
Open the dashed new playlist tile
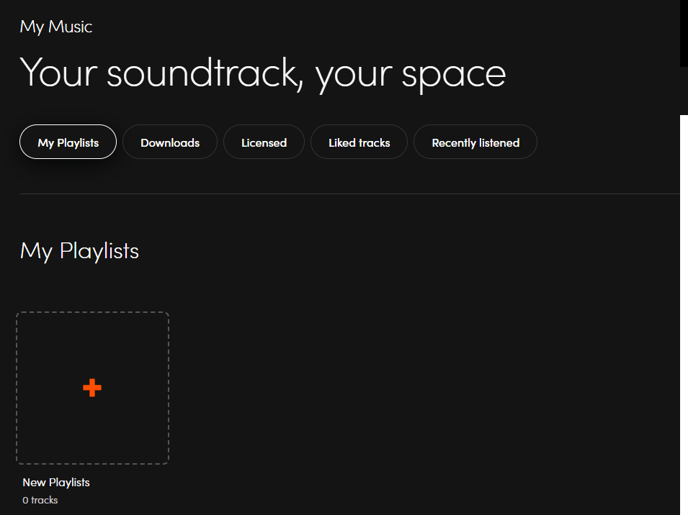tap(93, 388)
